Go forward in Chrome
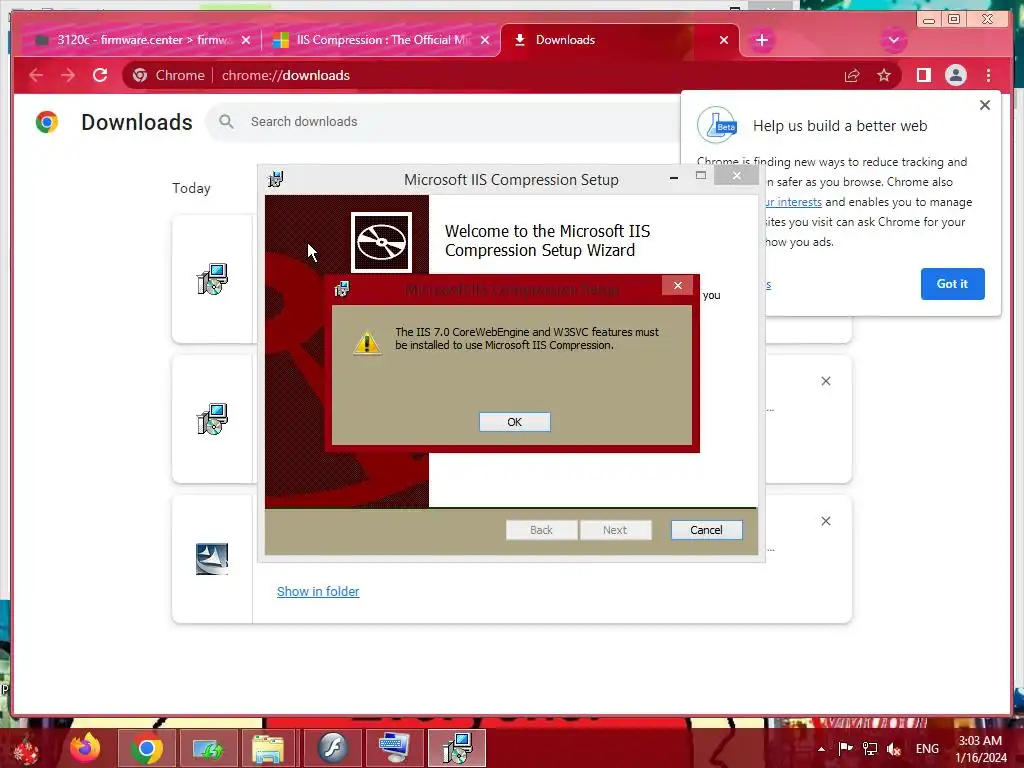 (x=68, y=75)
